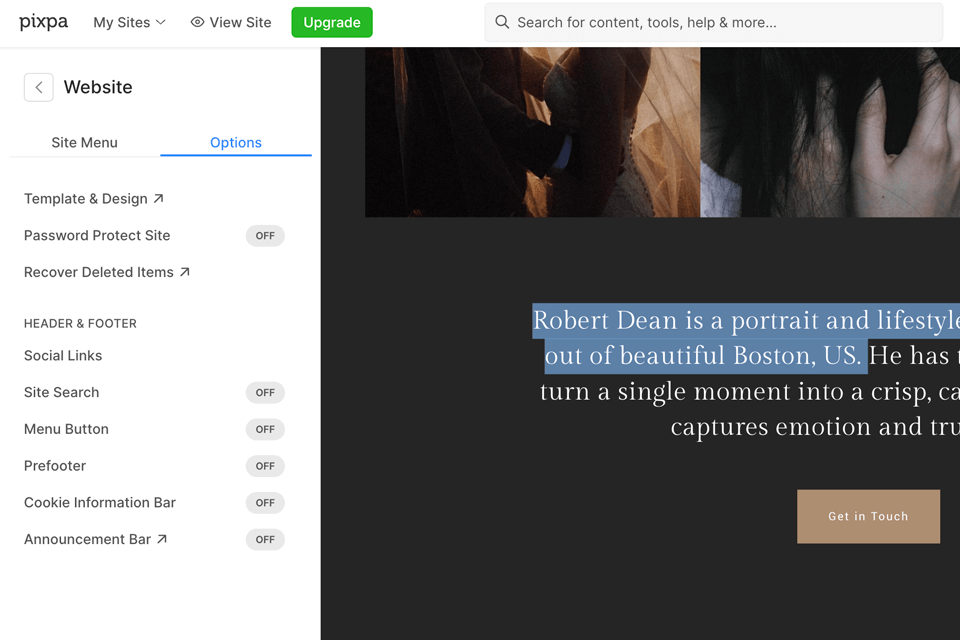Click the magnifier icon in search bar
The image size is (960, 640).
502,22
